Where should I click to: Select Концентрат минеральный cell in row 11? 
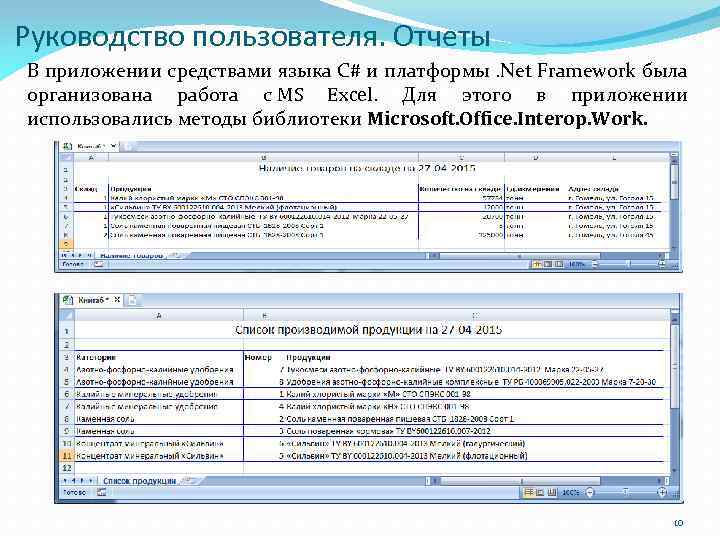coord(159,456)
